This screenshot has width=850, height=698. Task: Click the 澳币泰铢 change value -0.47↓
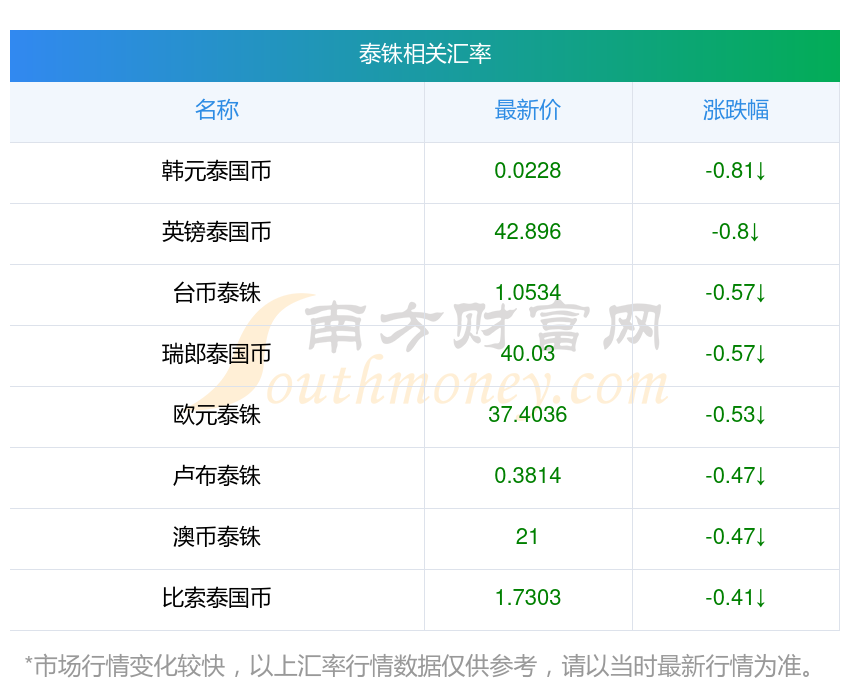coord(736,537)
